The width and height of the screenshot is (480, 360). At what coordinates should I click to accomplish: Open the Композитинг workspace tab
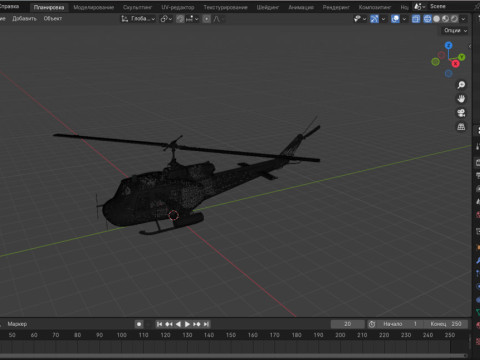click(375, 7)
